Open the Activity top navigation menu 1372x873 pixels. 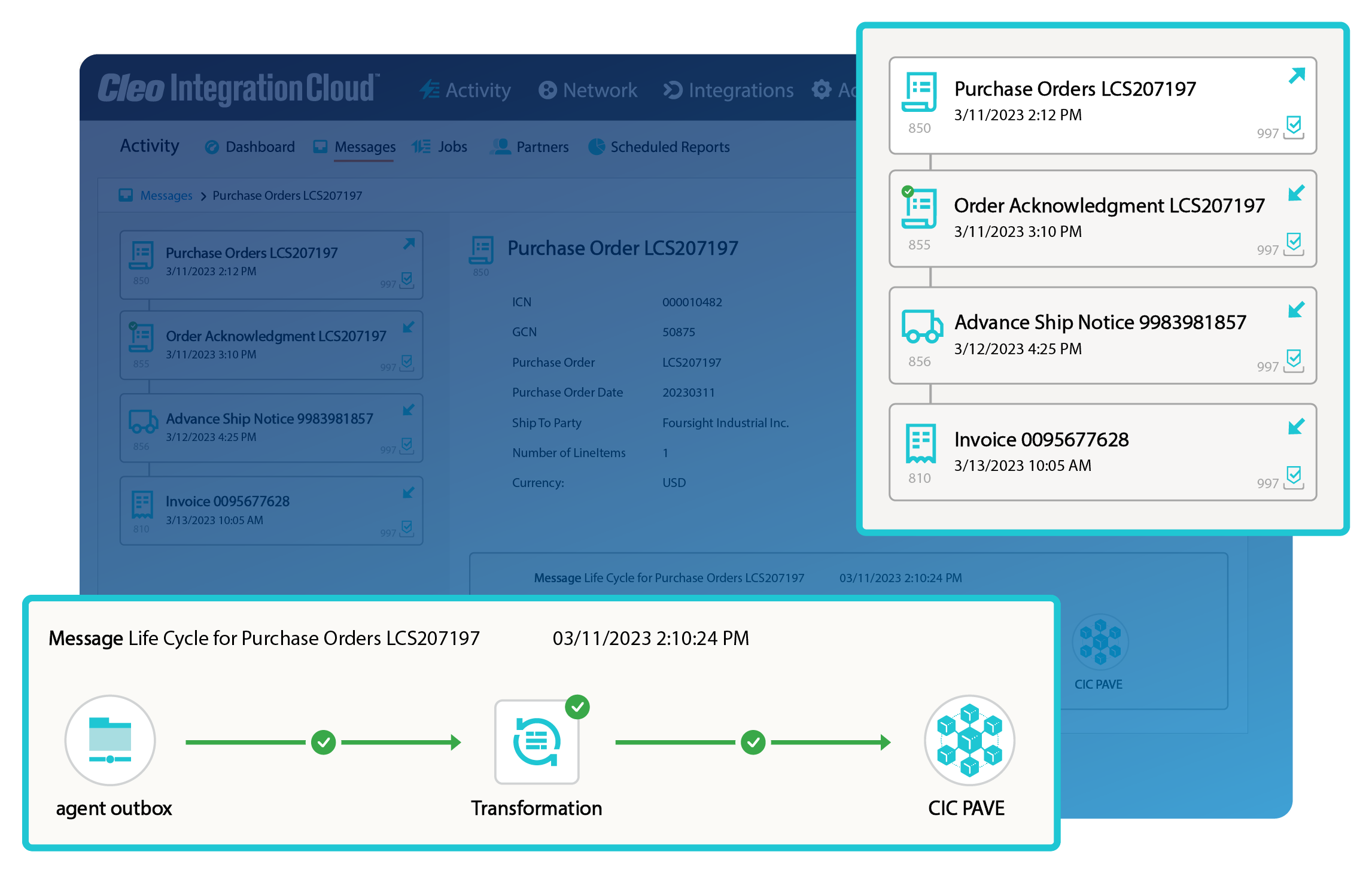[x=465, y=90]
